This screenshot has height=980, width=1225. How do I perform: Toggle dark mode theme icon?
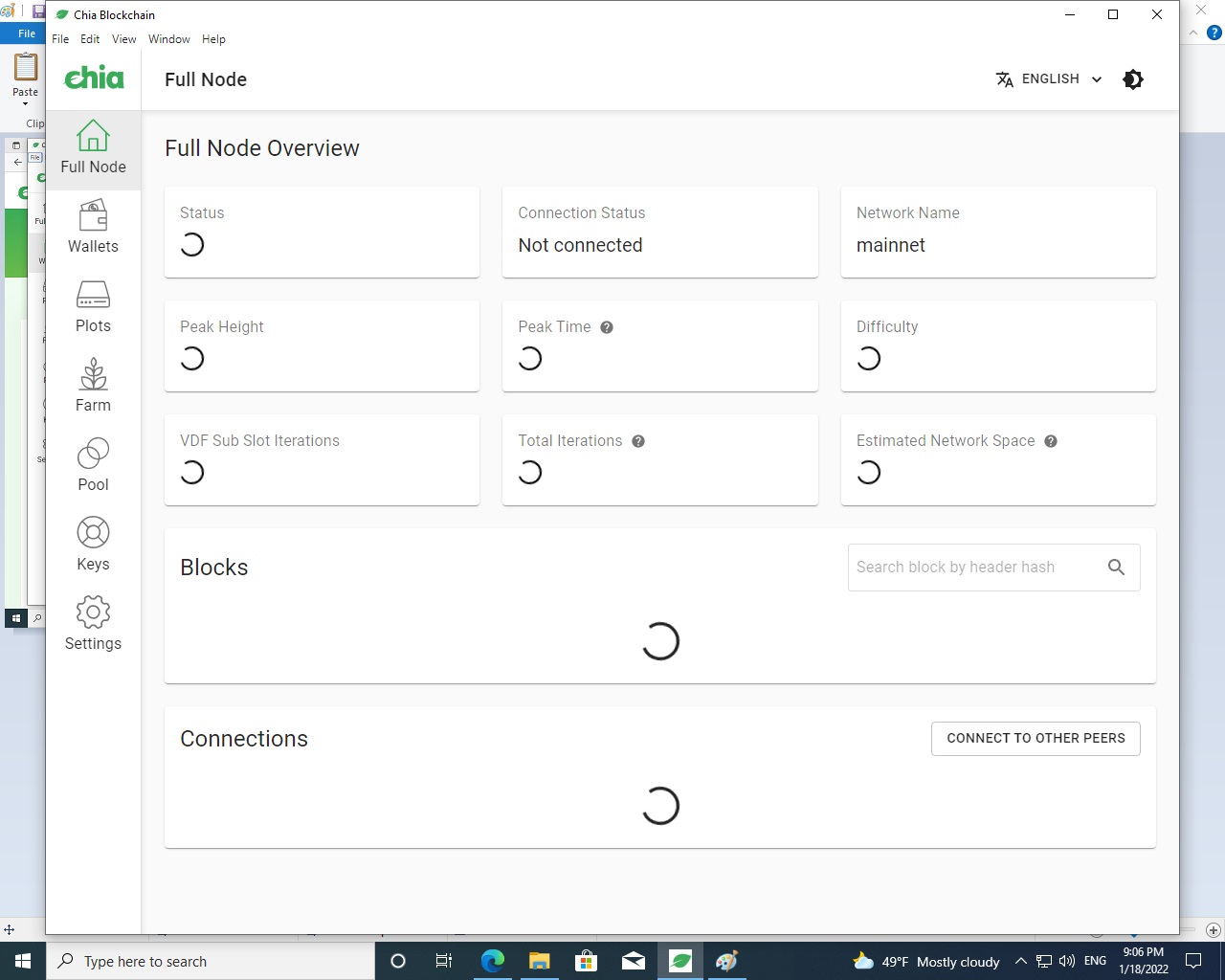(1133, 79)
